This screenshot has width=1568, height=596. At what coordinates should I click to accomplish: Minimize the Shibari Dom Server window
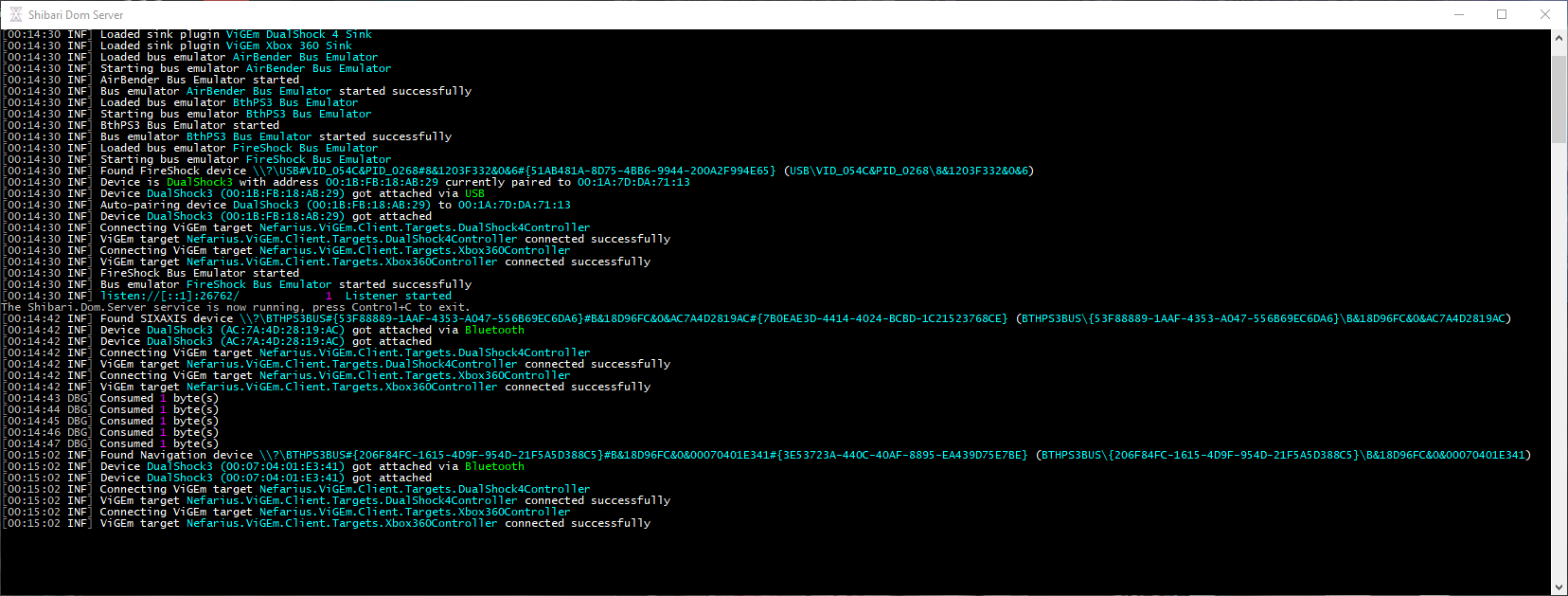click(x=1459, y=14)
